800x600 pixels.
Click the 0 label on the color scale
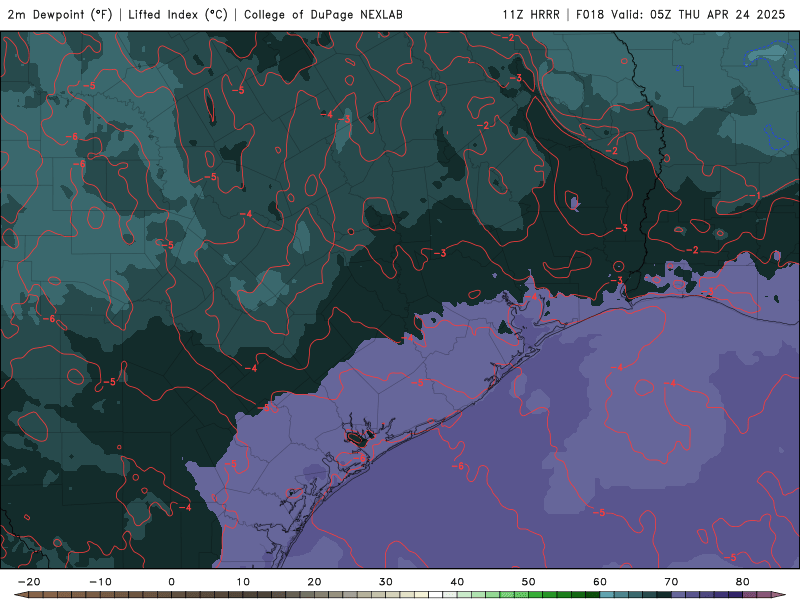click(171, 582)
